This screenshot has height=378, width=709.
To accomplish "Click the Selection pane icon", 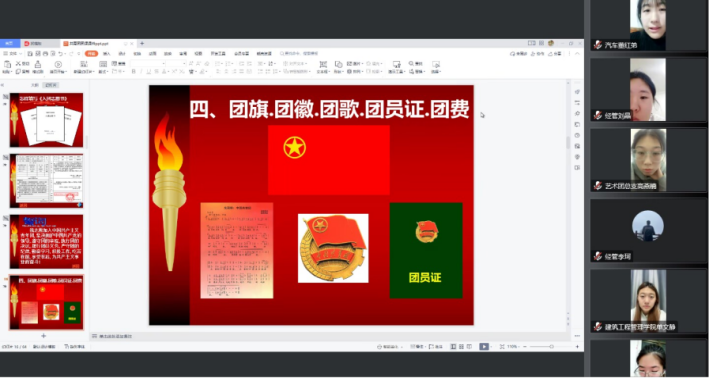I will coord(436,64).
